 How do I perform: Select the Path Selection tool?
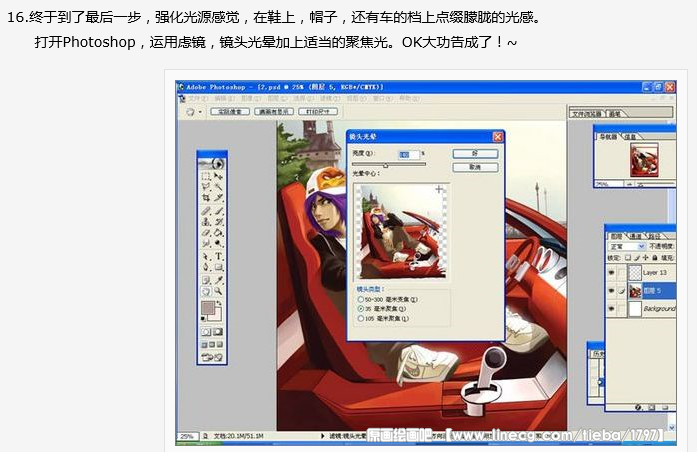(206, 256)
